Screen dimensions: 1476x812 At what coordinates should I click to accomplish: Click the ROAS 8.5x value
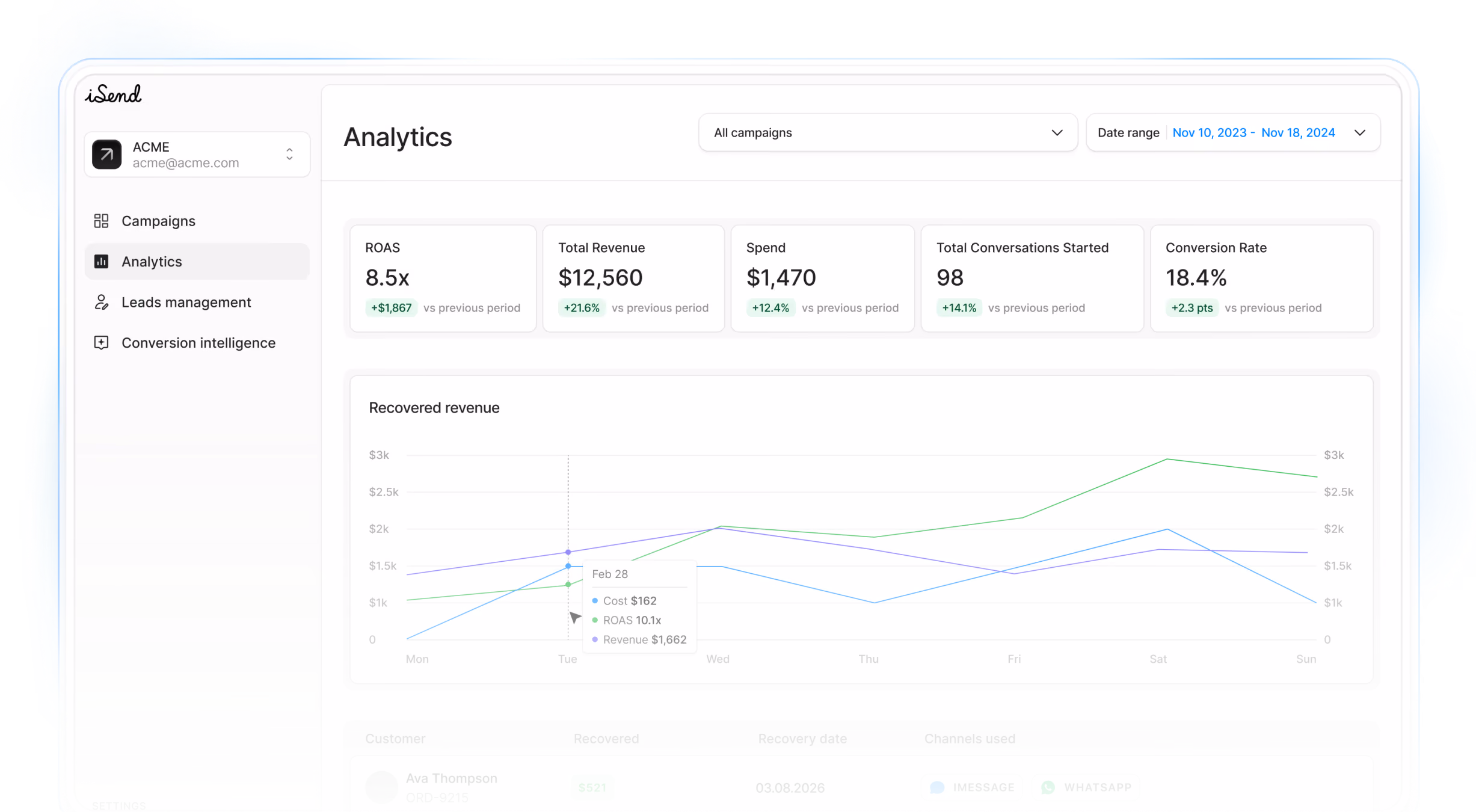pyautogui.click(x=387, y=277)
